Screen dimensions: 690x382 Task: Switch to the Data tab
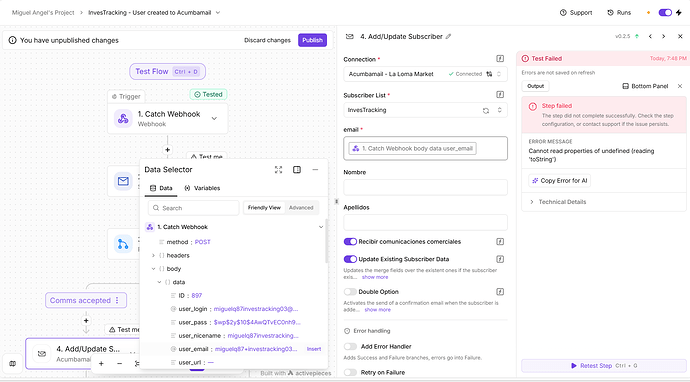click(x=161, y=188)
